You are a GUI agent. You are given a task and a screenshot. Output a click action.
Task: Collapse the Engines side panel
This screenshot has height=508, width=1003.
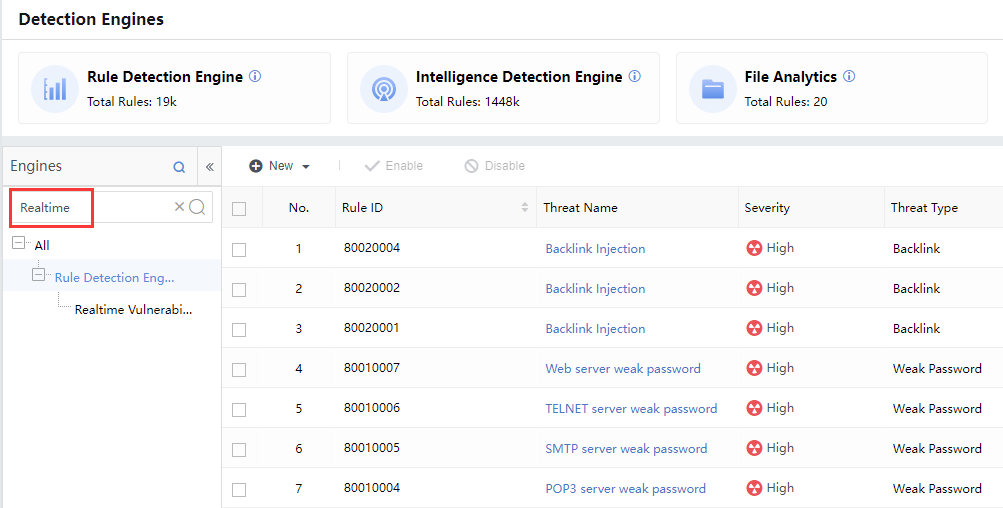click(x=210, y=167)
